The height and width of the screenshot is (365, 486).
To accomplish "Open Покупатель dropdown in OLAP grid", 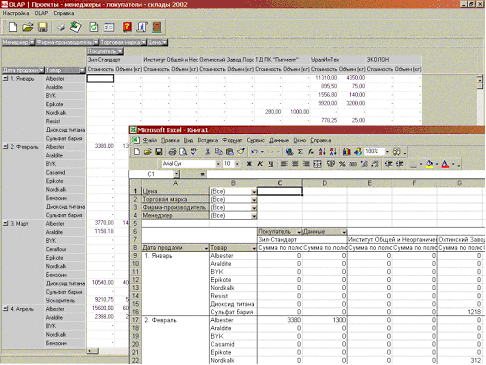I will (120, 51).
